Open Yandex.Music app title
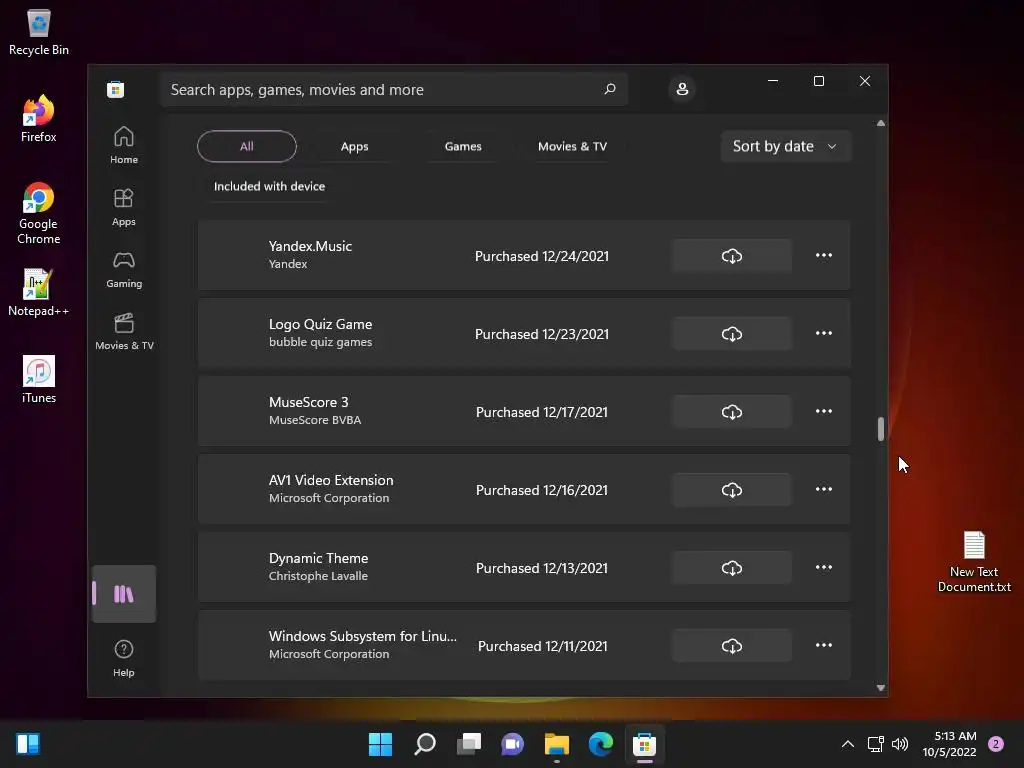1024x768 pixels. point(310,246)
